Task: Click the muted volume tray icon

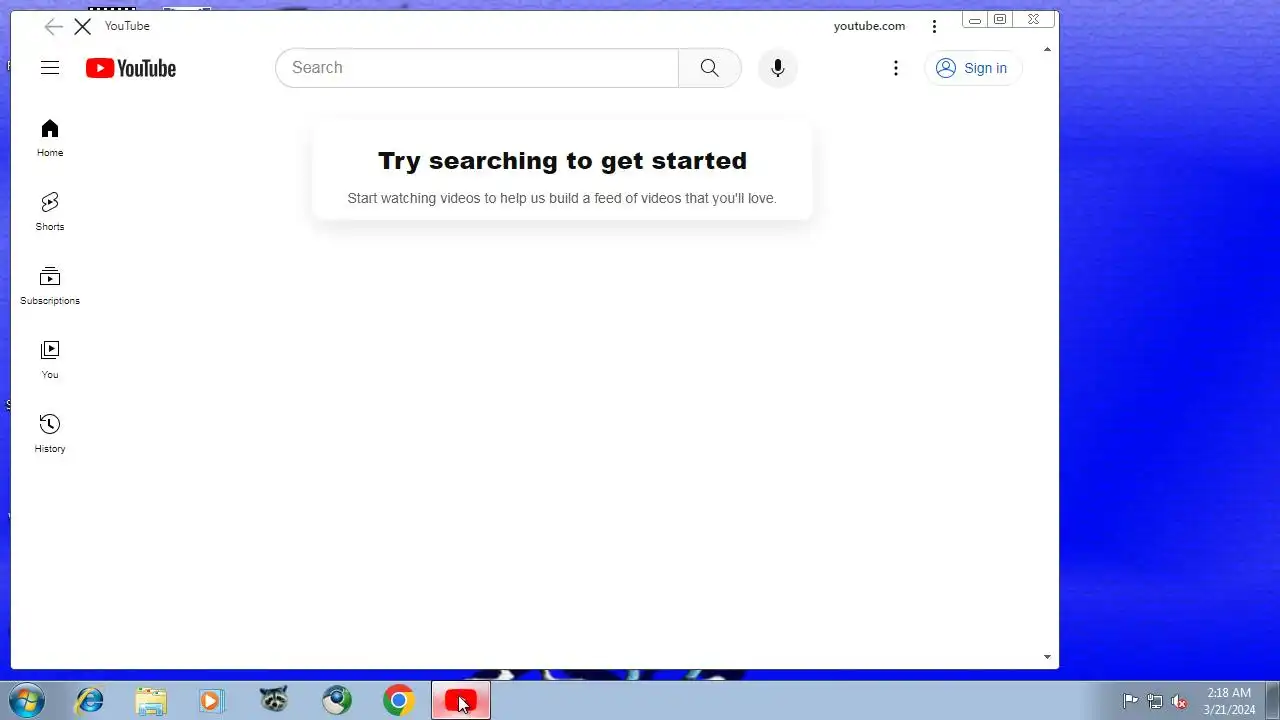Action: pos(1179,701)
